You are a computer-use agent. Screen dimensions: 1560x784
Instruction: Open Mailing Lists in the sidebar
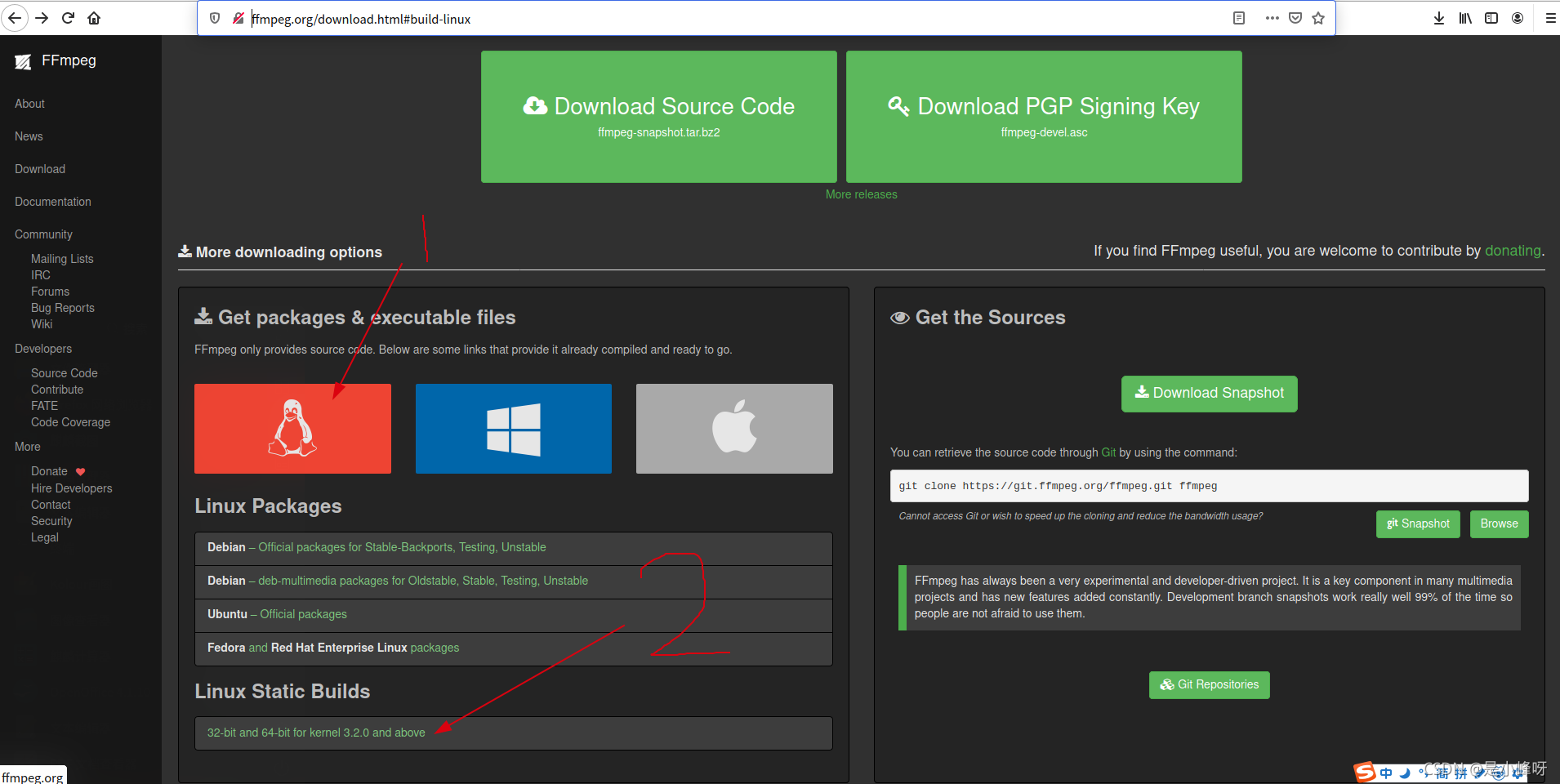62,259
